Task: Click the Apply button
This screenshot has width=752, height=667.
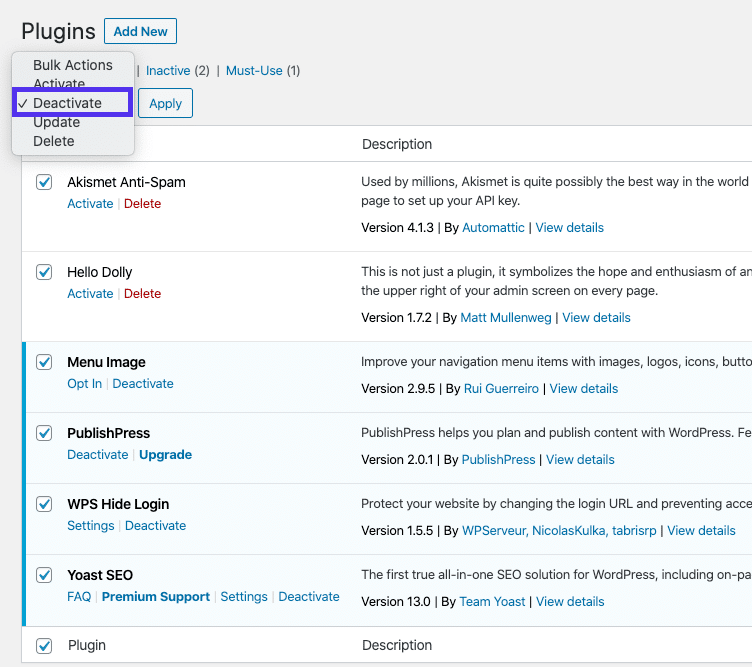Action: [x=165, y=103]
